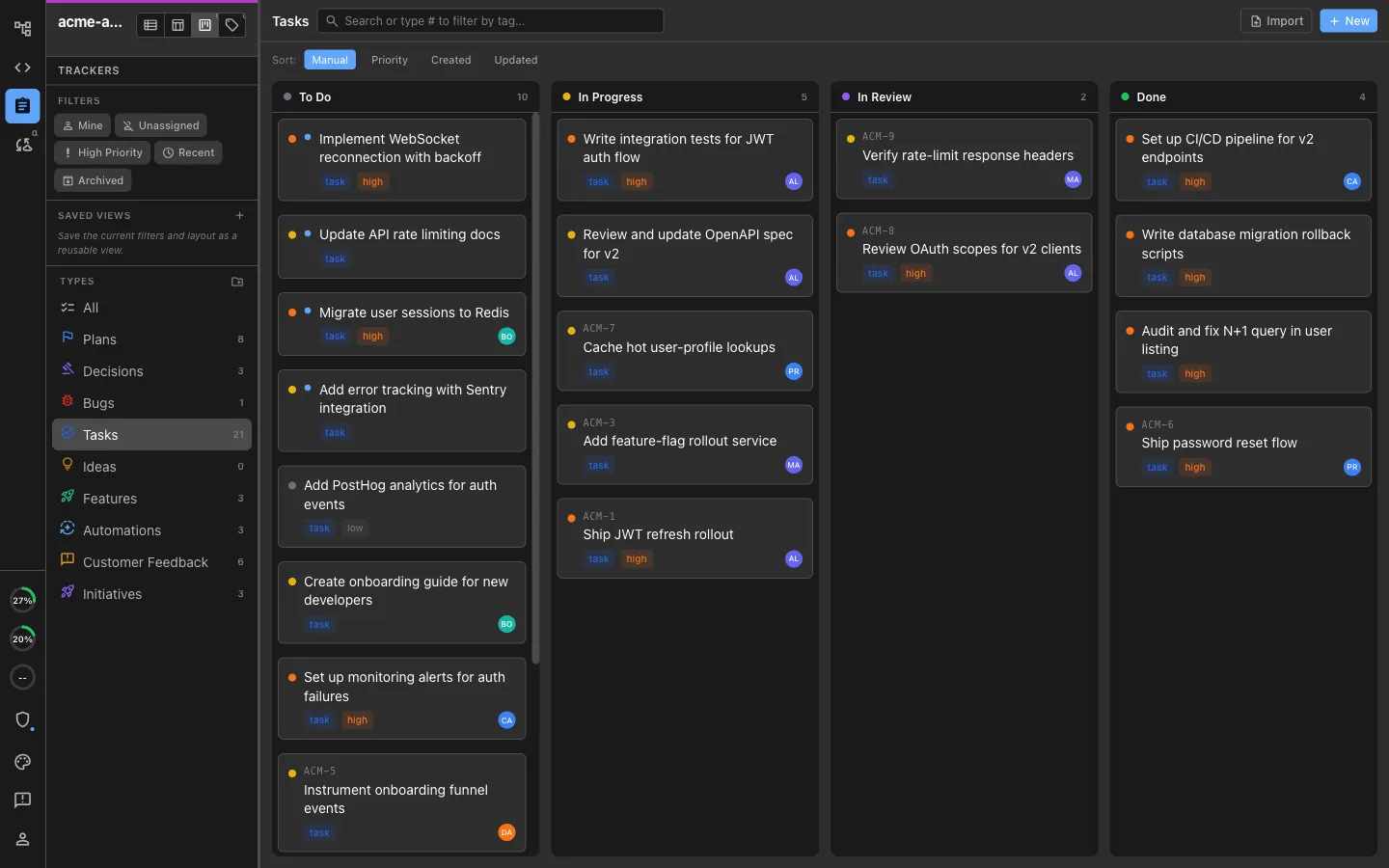The height and width of the screenshot is (868, 1389).
Task: Select the Decisions tracker type
Action: (x=151, y=371)
